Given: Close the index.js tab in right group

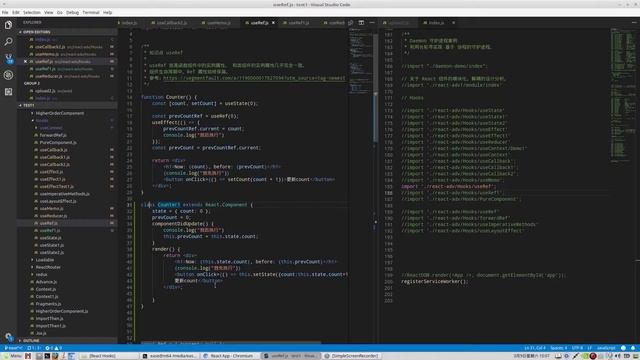Looking at the screenshot, I should point(453,23).
